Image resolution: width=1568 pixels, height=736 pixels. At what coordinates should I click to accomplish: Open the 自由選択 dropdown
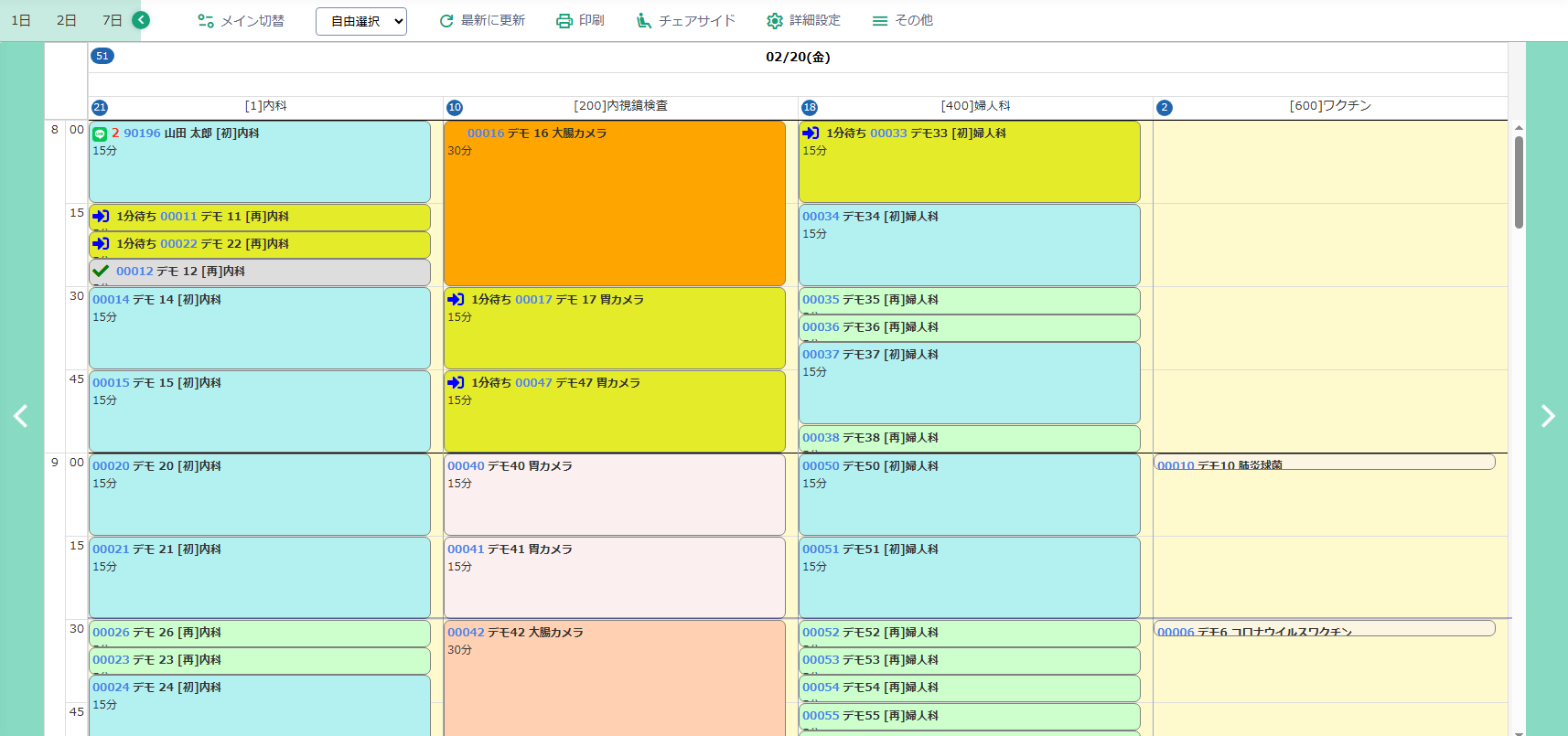(x=361, y=21)
